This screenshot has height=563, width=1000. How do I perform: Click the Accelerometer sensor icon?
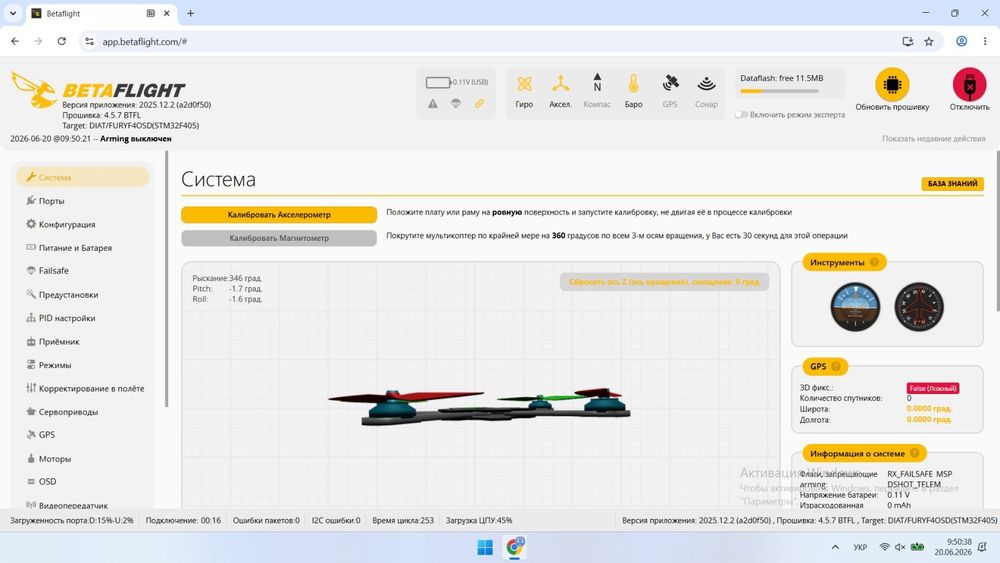pos(561,84)
